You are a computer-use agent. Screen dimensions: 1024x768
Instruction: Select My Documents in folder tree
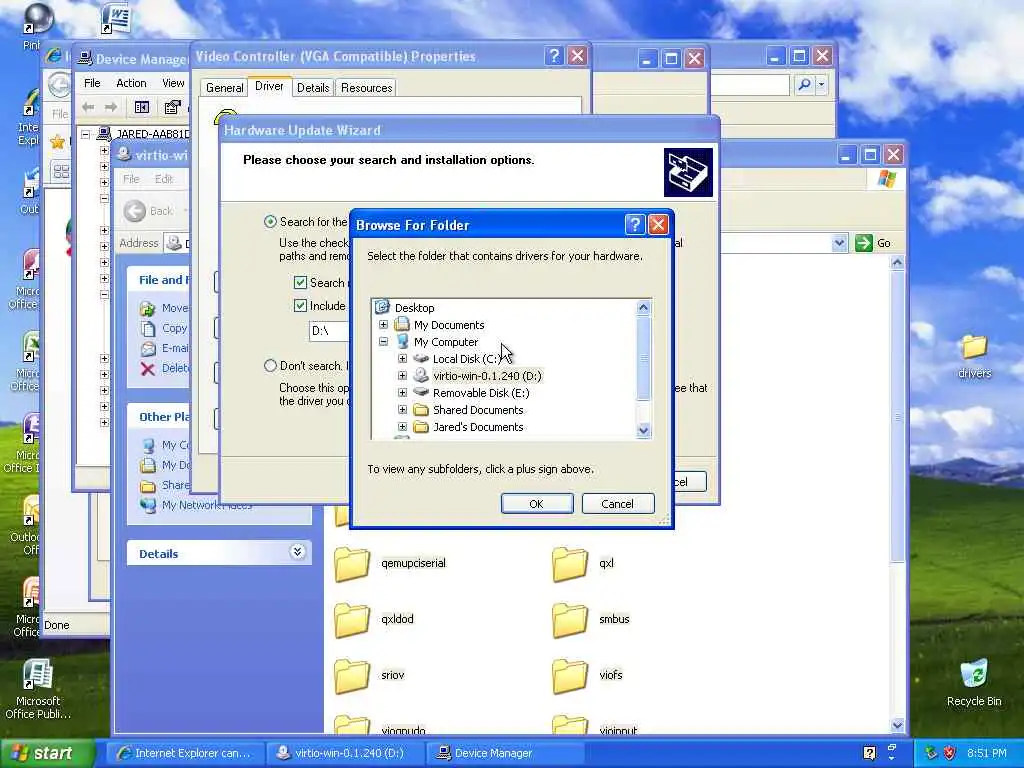click(449, 325)
